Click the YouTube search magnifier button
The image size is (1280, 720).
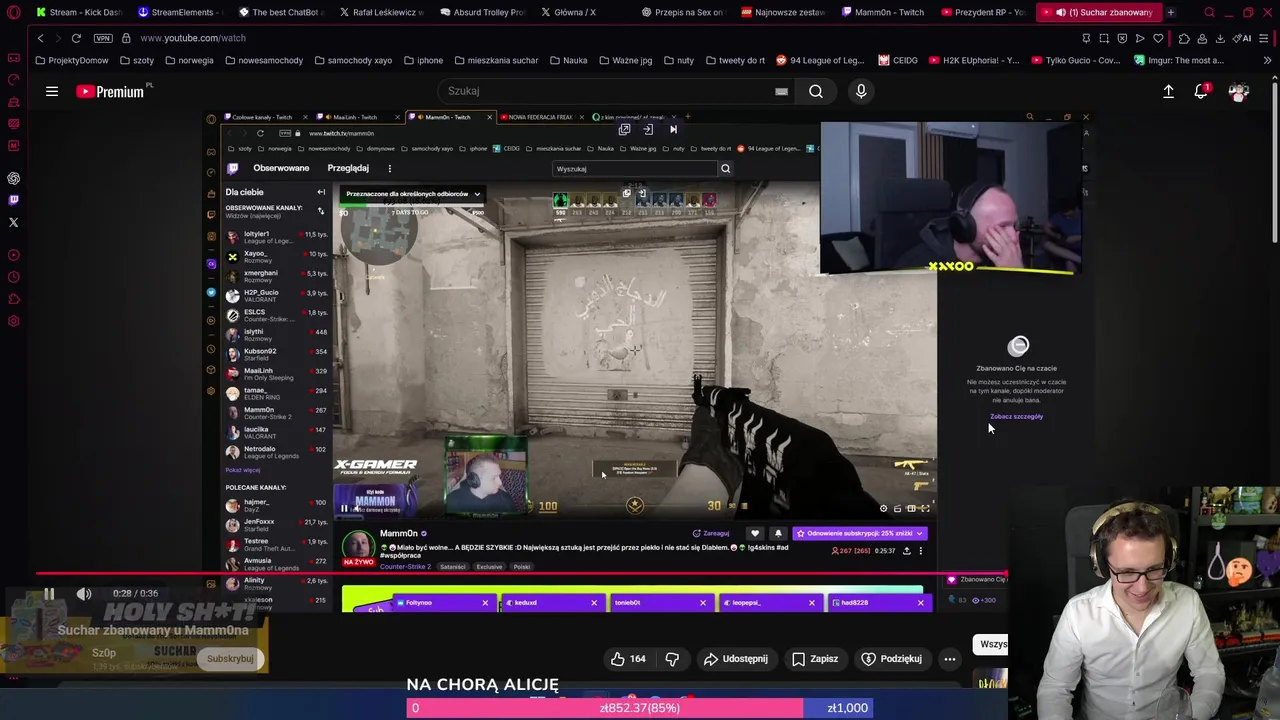[816, 91]
